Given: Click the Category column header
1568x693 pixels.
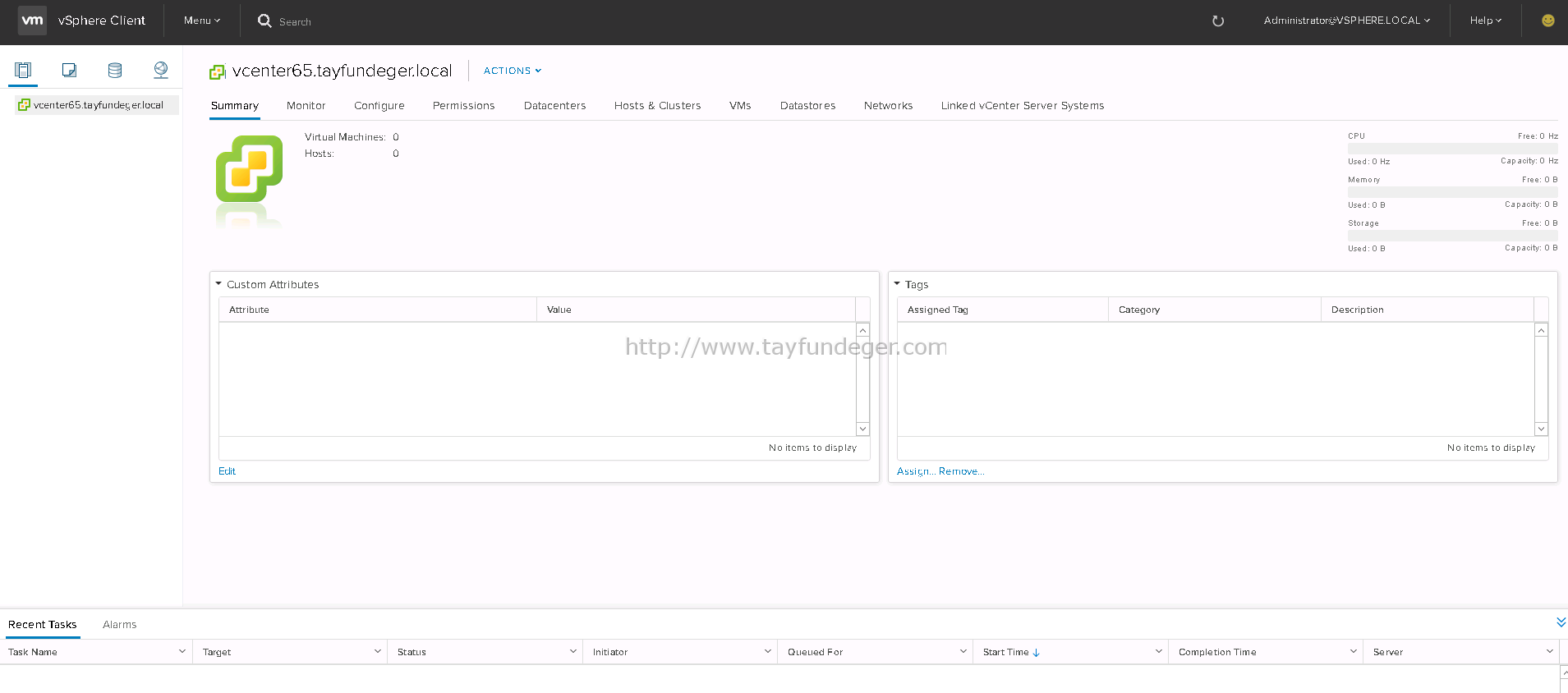Looking at the screenshot, I should 1215,310.
